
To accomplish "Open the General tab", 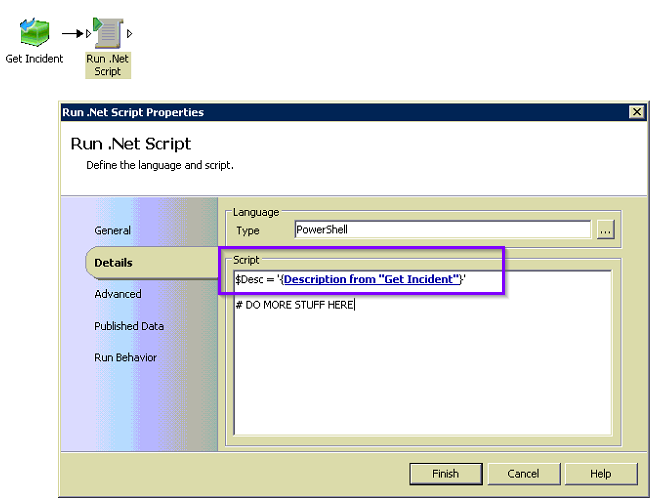I will pos(112,230).
